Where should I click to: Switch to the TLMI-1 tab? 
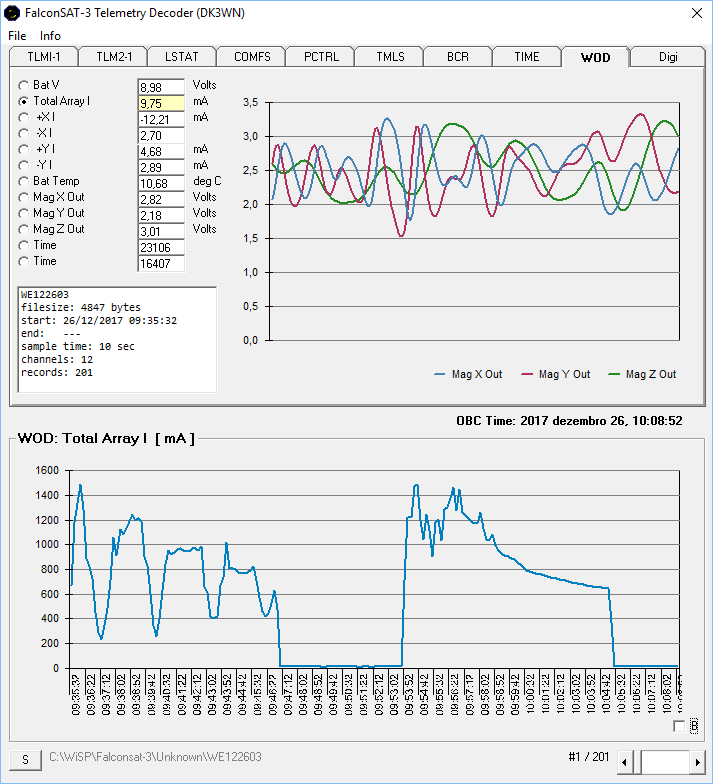[x=42, y=57]
